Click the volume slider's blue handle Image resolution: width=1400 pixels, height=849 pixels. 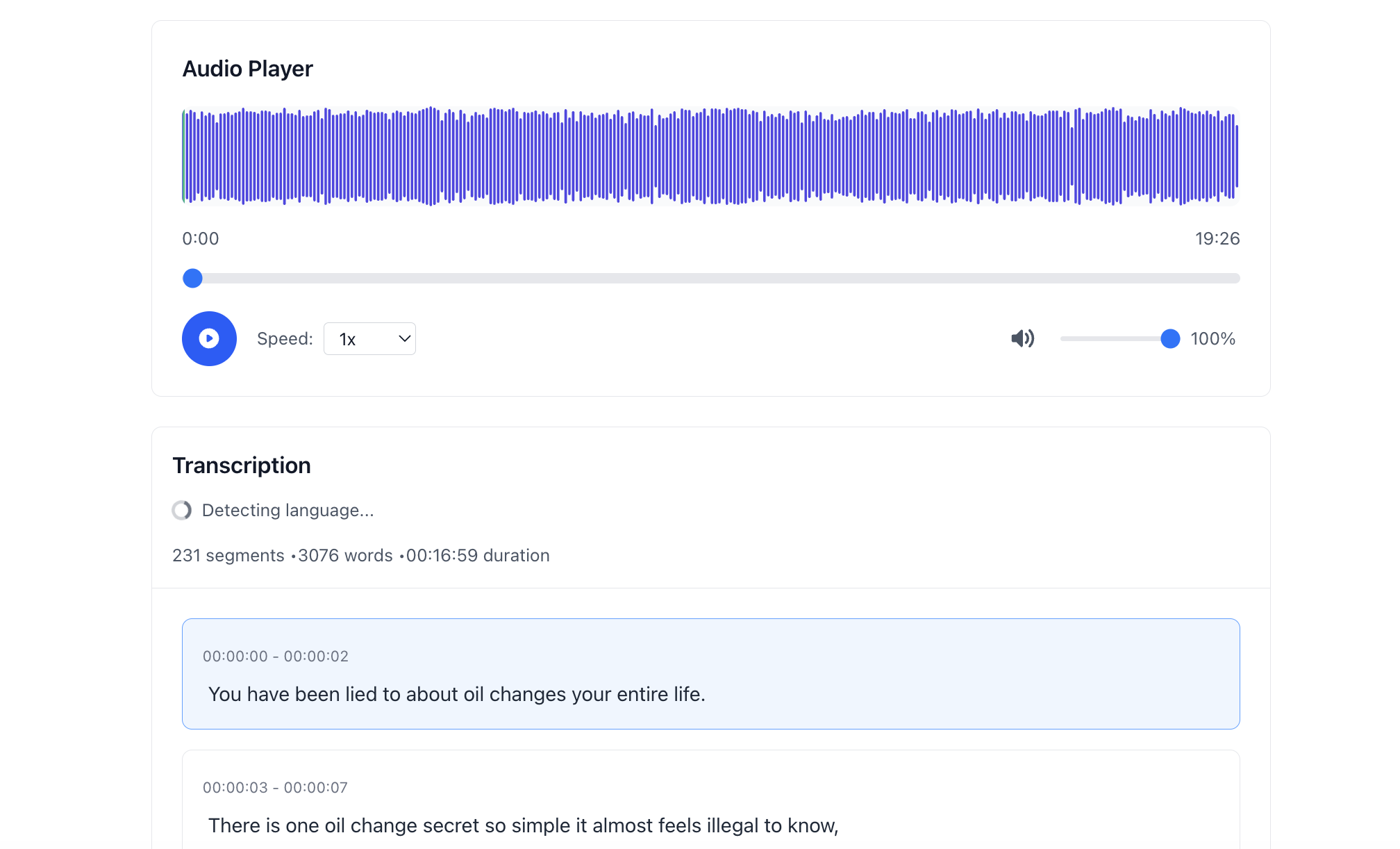coord(1170,338)
